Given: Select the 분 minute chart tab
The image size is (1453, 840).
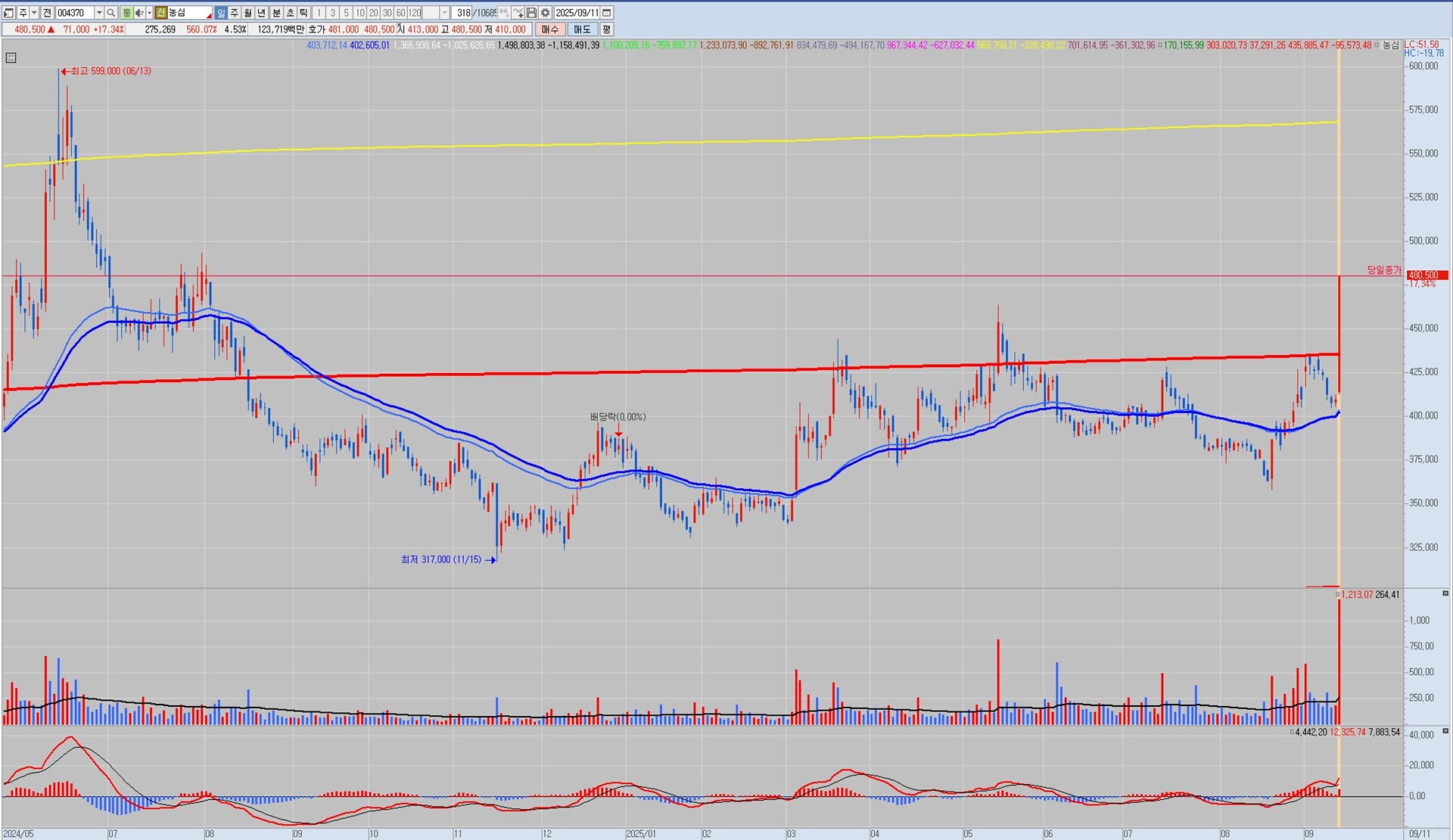Looking at the screenshot, I should pyautogui.click(x=276, y=13).
